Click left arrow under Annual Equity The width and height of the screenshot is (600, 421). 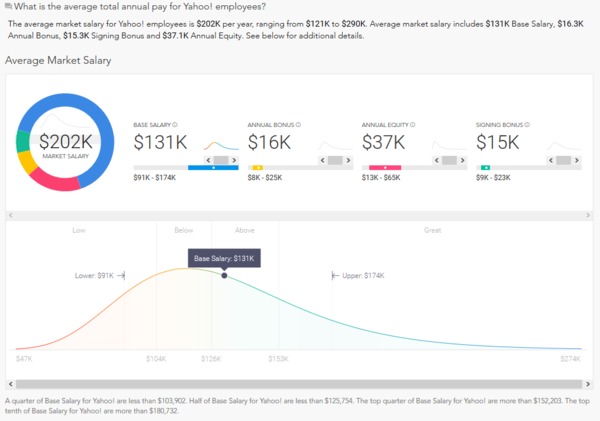(437, 160)
